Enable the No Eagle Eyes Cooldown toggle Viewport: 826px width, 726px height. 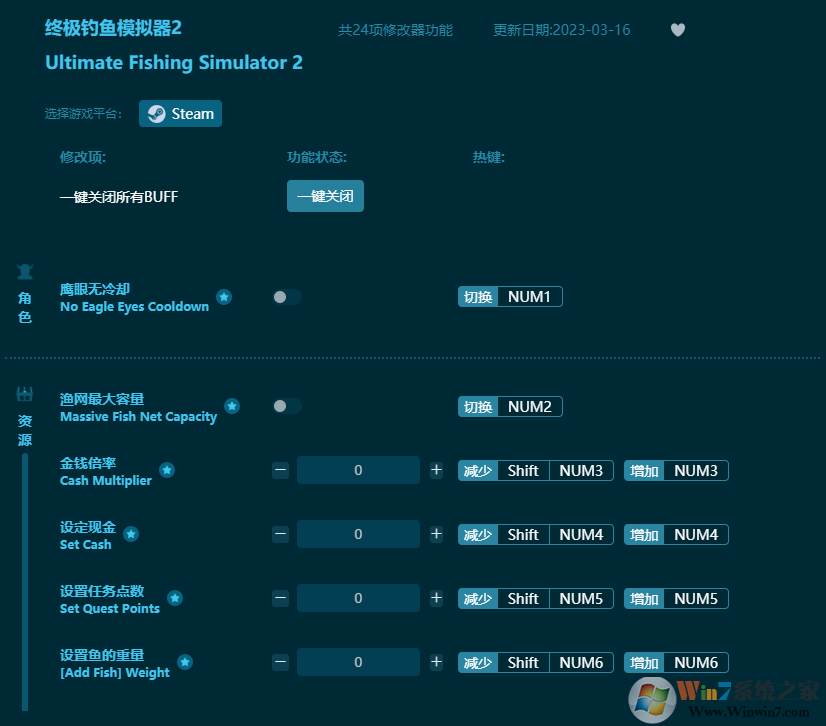pyautogui.click(x=286, y=297)
